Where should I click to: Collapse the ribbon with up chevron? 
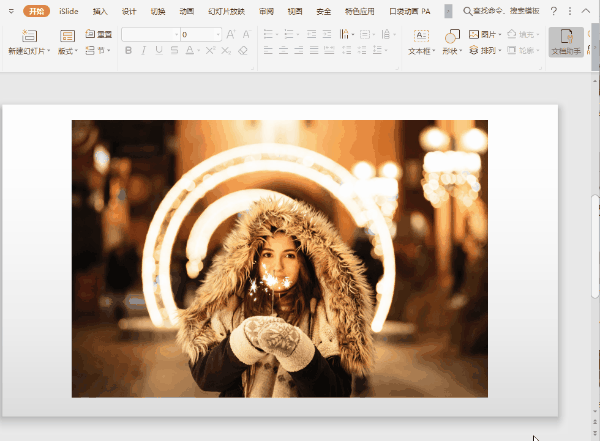(586, 11)
